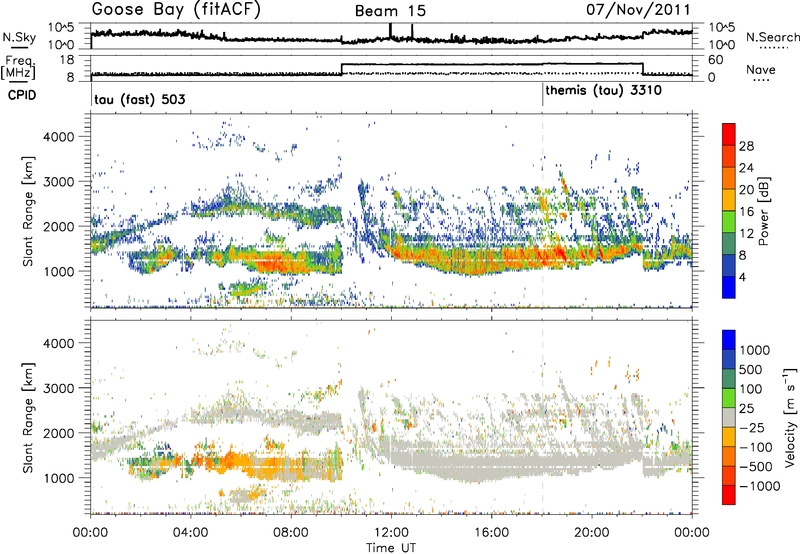
Task: Click the "1000" tick of the velocity panel
Action: 58,477
